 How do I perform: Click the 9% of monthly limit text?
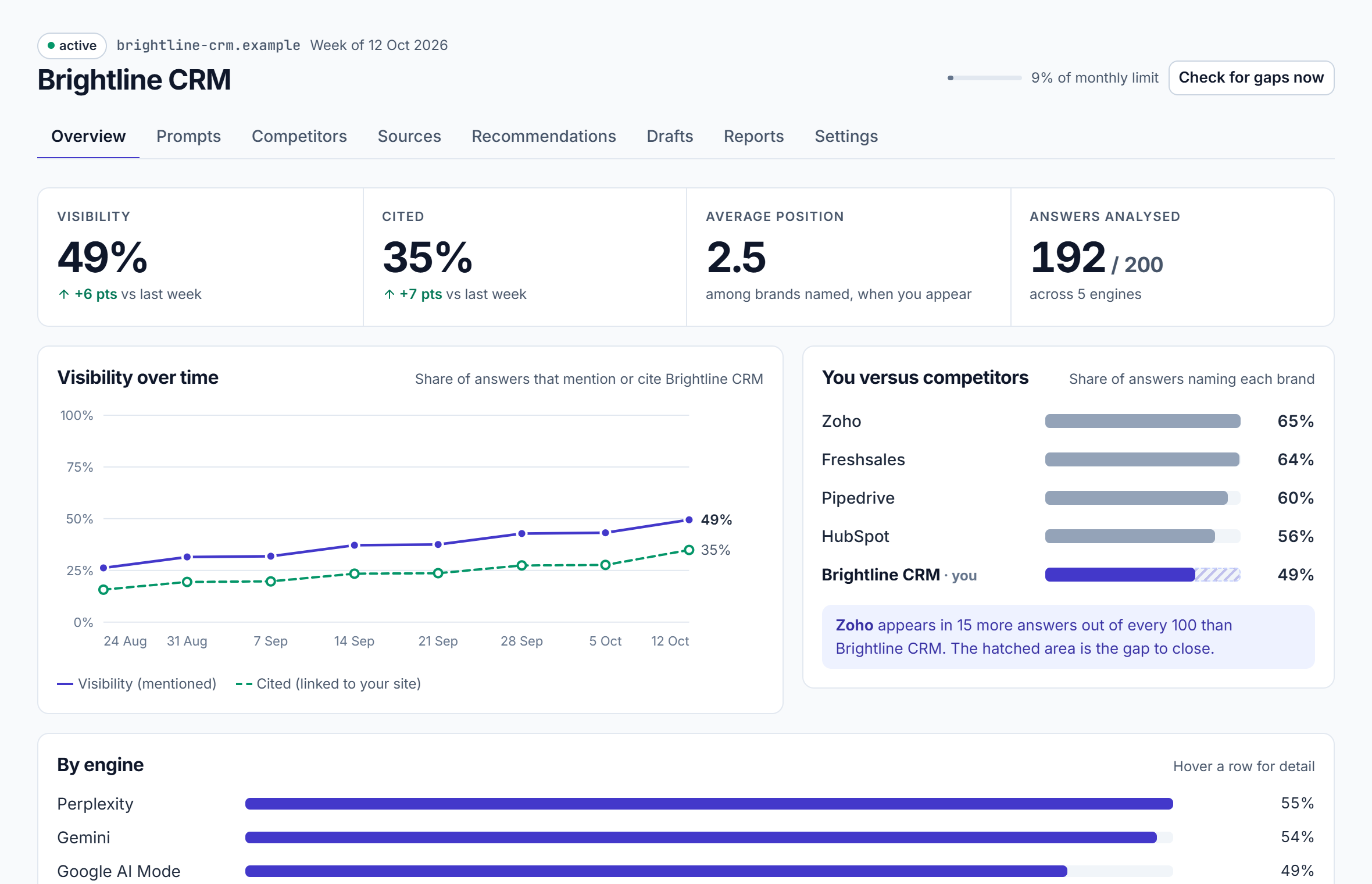[1095, 78]
